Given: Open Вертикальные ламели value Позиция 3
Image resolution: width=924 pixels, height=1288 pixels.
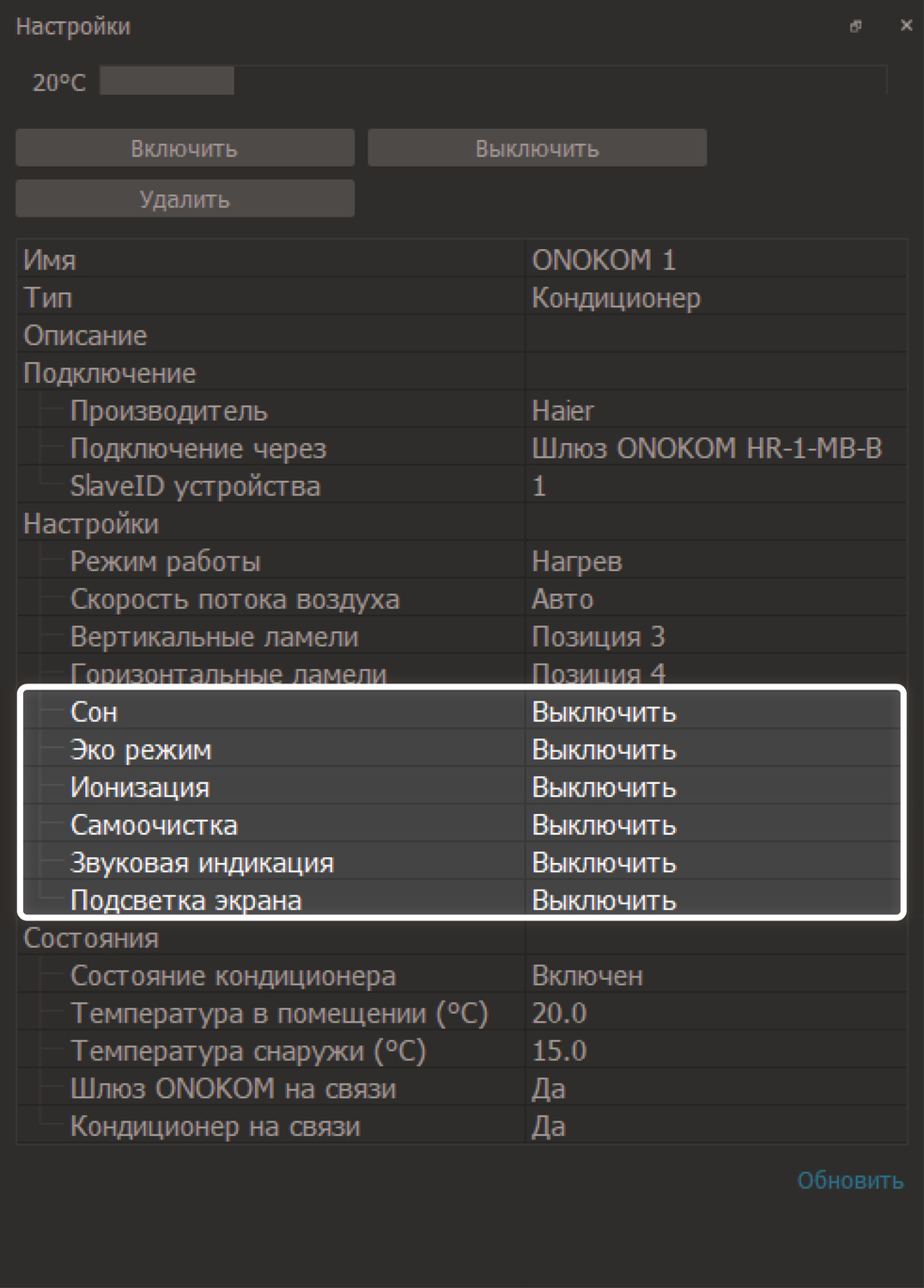Looking at the screenshot, I should click(x=714, y=637).
